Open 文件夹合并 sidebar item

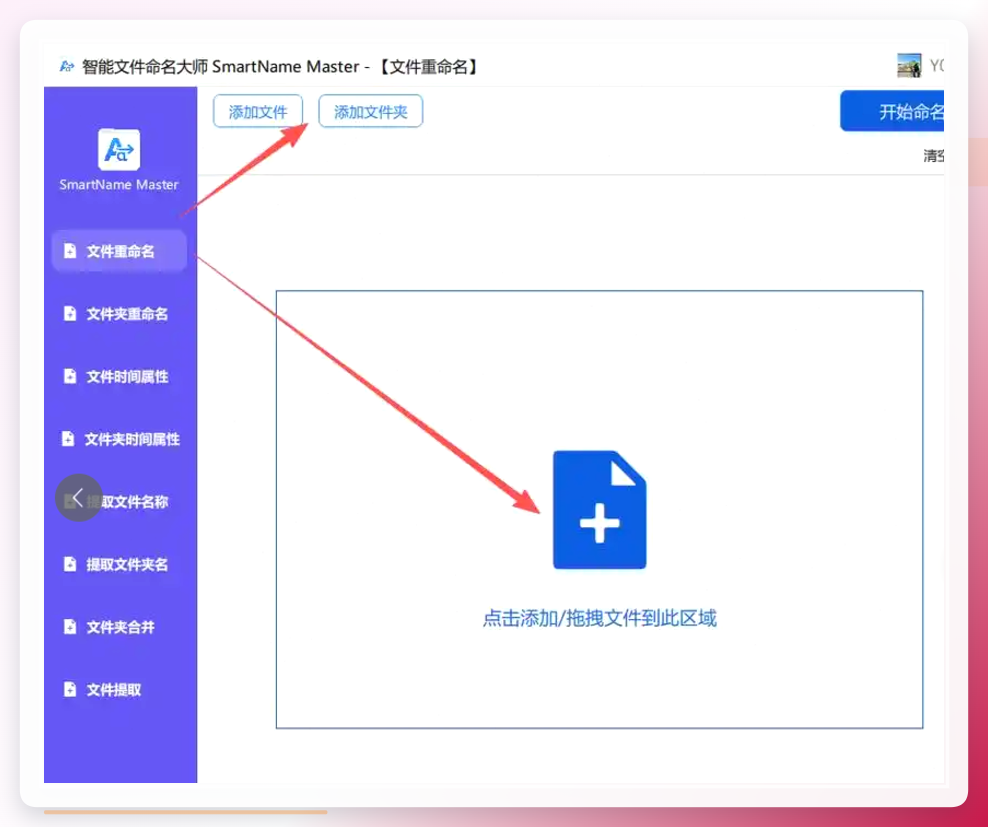click(x=119, y=627)
